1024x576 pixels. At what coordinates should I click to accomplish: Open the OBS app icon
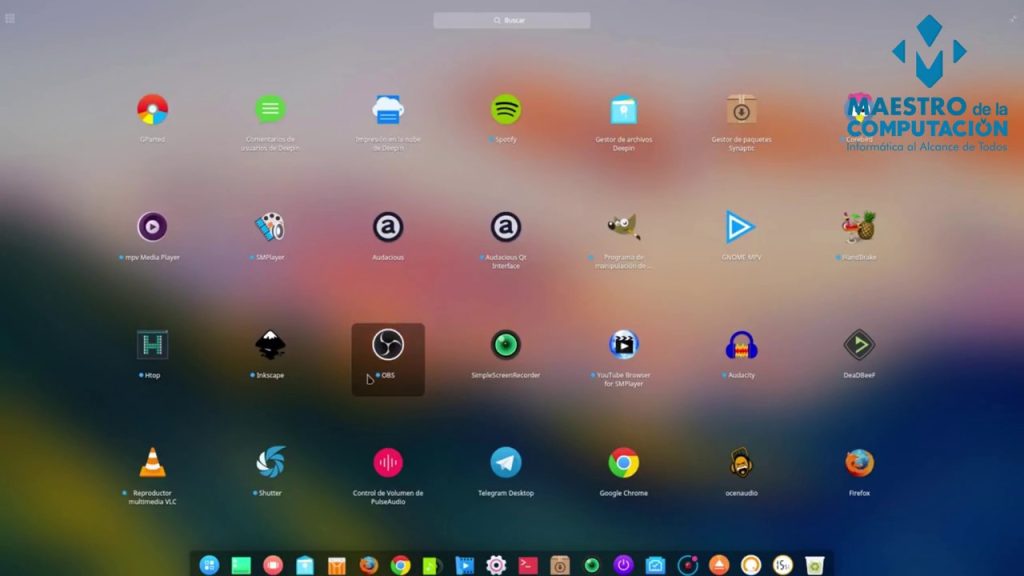pyautogui.click(x=388, y=345)
